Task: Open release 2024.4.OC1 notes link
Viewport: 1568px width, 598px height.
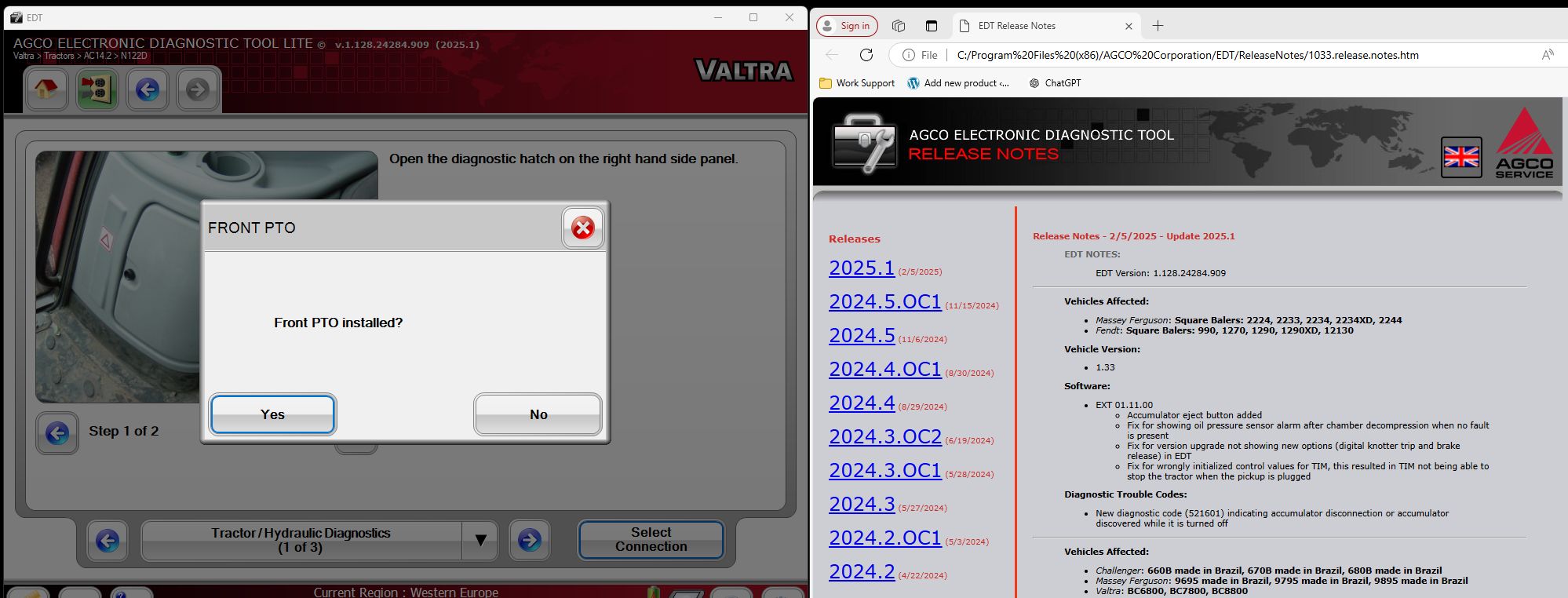Action: point(885,370)
